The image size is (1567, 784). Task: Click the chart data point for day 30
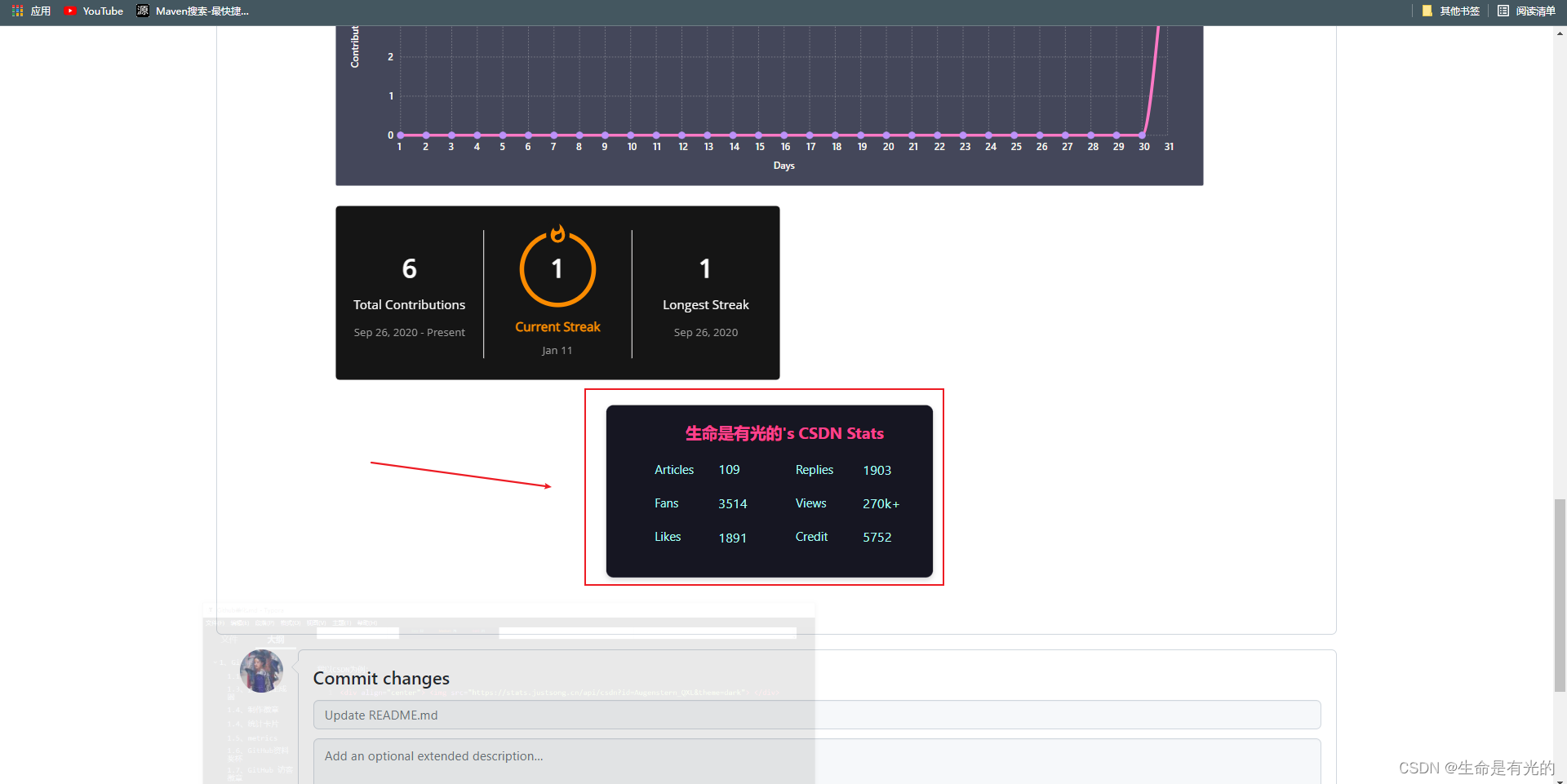coord(1143,135)
